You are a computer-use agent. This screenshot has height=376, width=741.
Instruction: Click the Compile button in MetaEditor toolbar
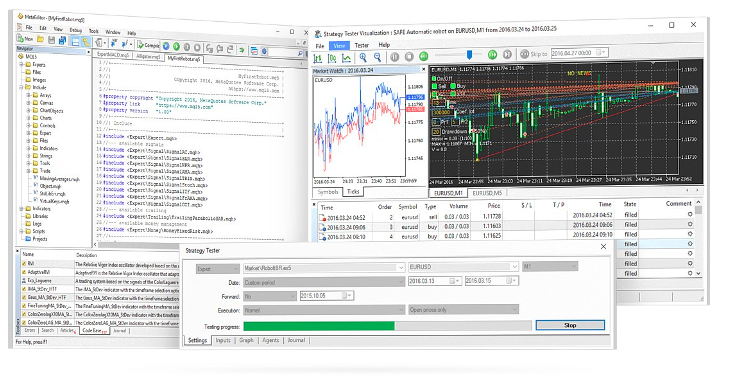[148, 45]
